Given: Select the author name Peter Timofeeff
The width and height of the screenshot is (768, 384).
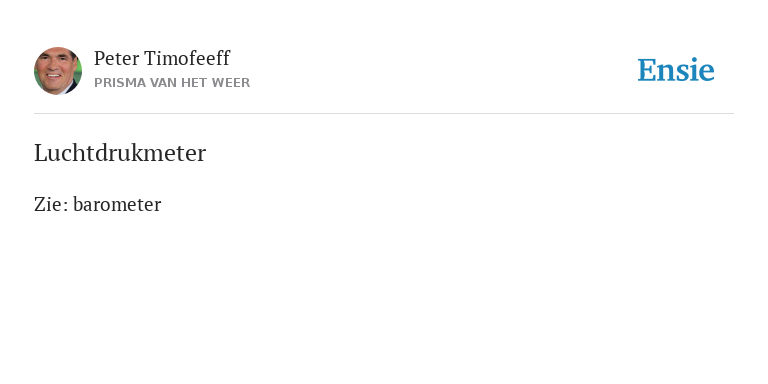Looking at the screenshot, I should 162,58.
